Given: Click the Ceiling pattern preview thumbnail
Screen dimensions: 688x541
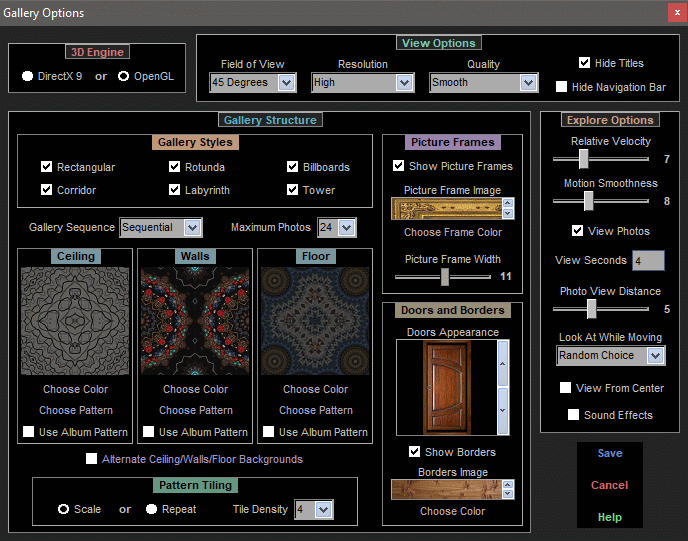Looking at the screenshot, I should click(76, 320).
